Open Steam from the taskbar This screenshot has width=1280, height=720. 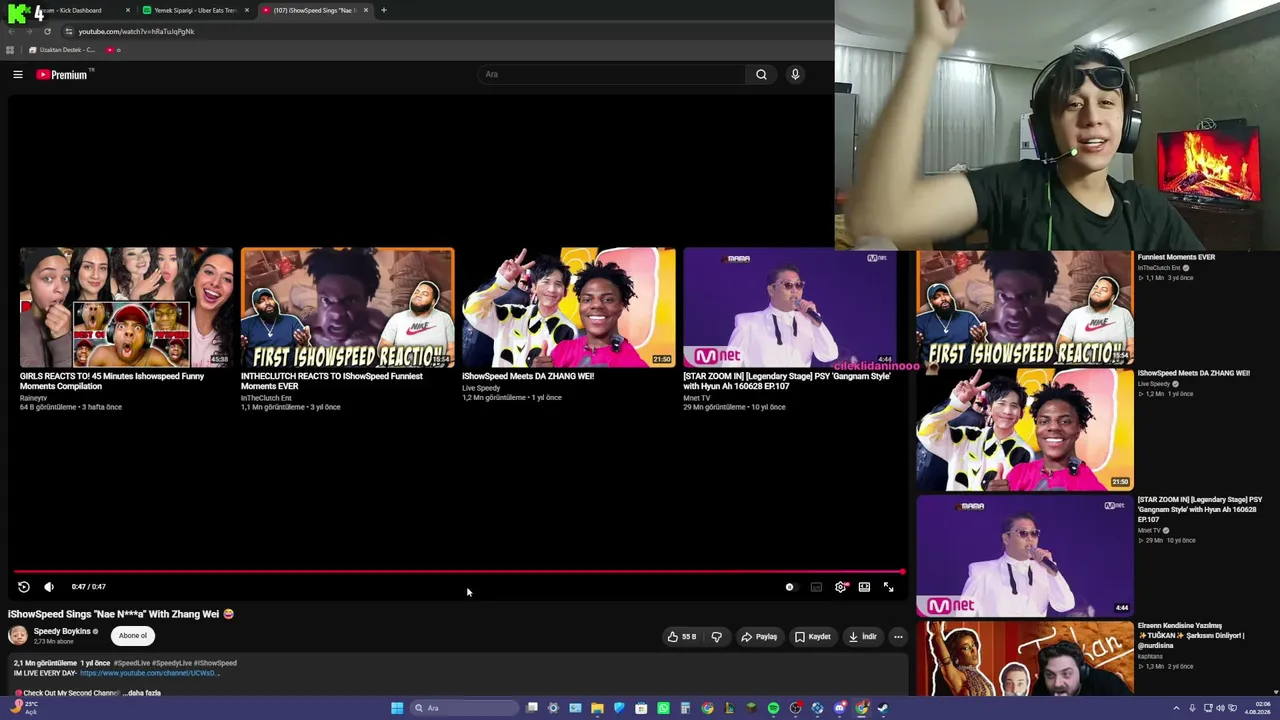tap(883, 708)
